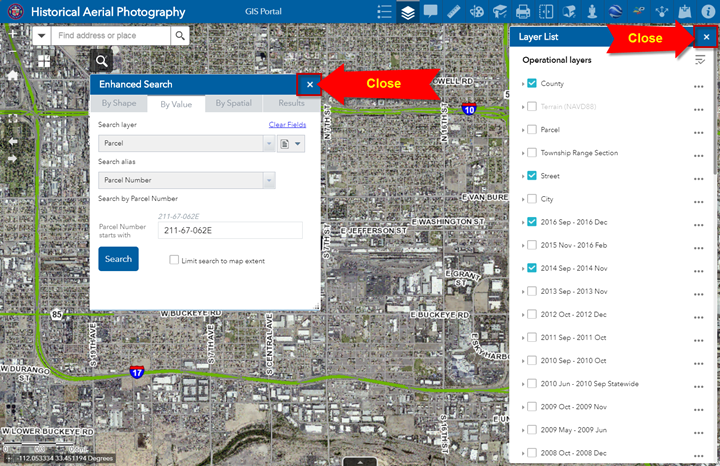Switch to the By Shape tab
This screenshot has width=720, height=466.
coord(119,103)
